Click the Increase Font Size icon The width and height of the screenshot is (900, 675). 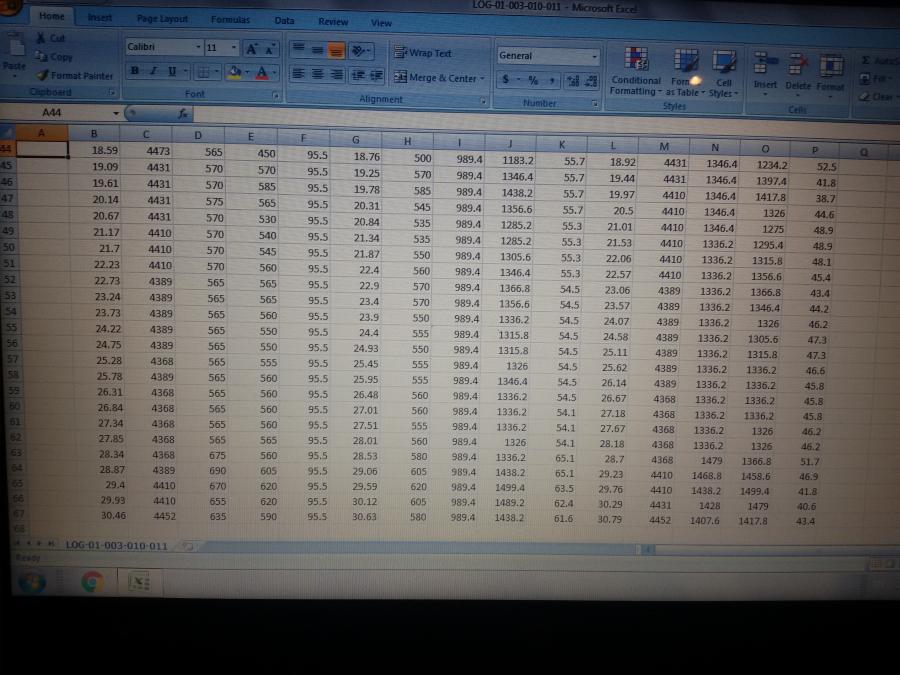pos(249,48)
